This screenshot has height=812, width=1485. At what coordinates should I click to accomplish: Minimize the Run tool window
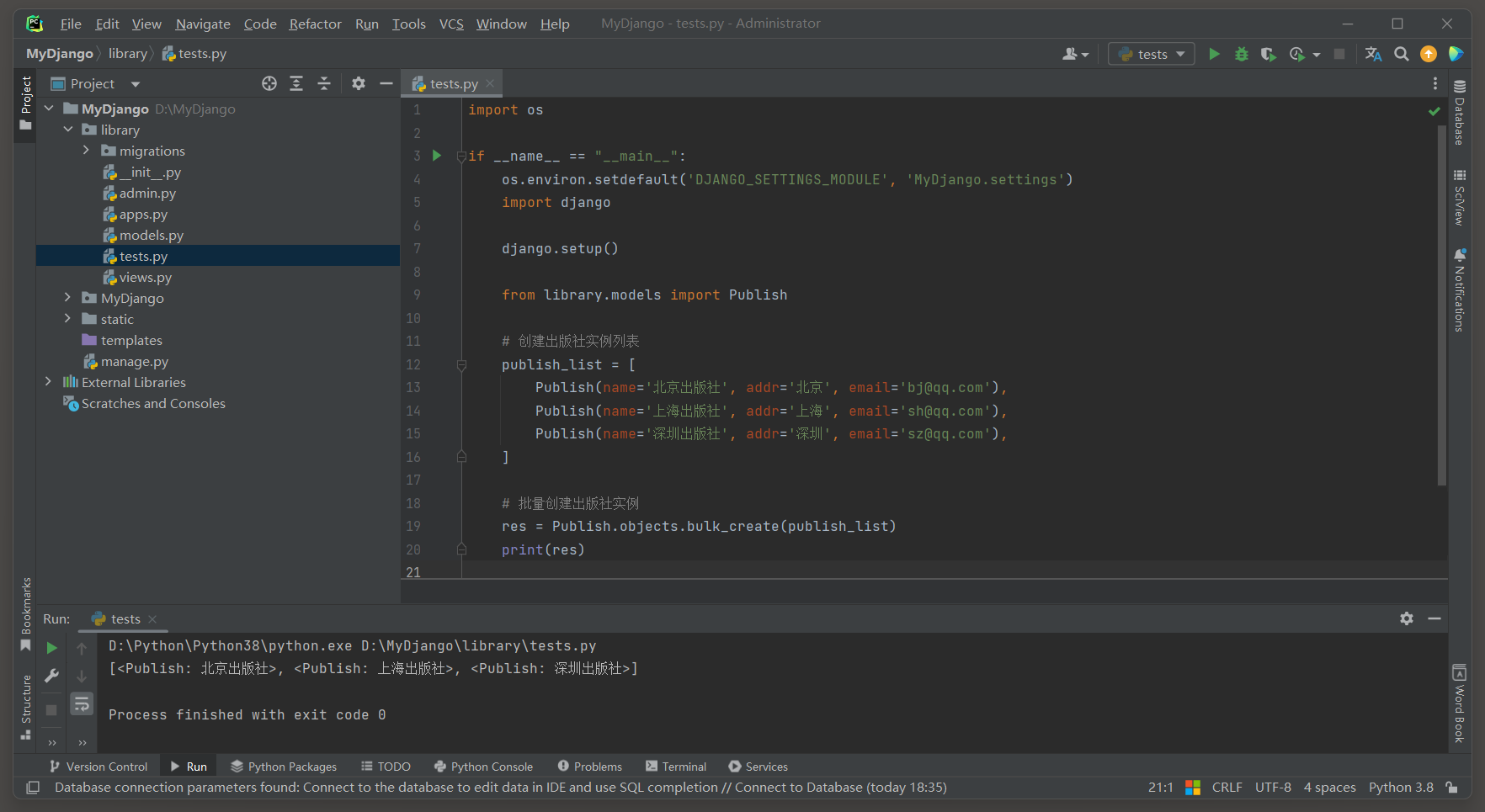(1434, 618)
